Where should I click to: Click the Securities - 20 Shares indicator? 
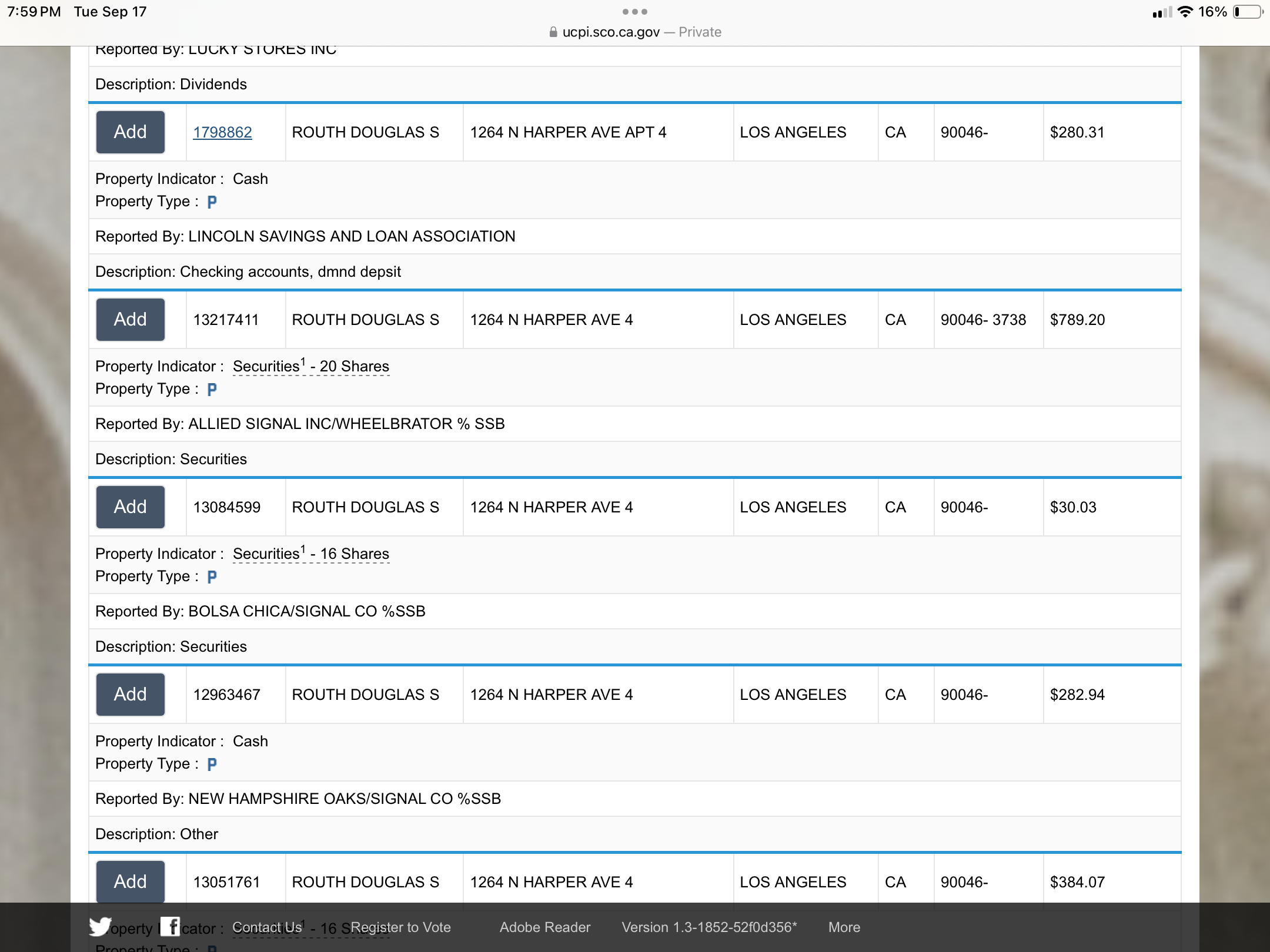(311, 366)
